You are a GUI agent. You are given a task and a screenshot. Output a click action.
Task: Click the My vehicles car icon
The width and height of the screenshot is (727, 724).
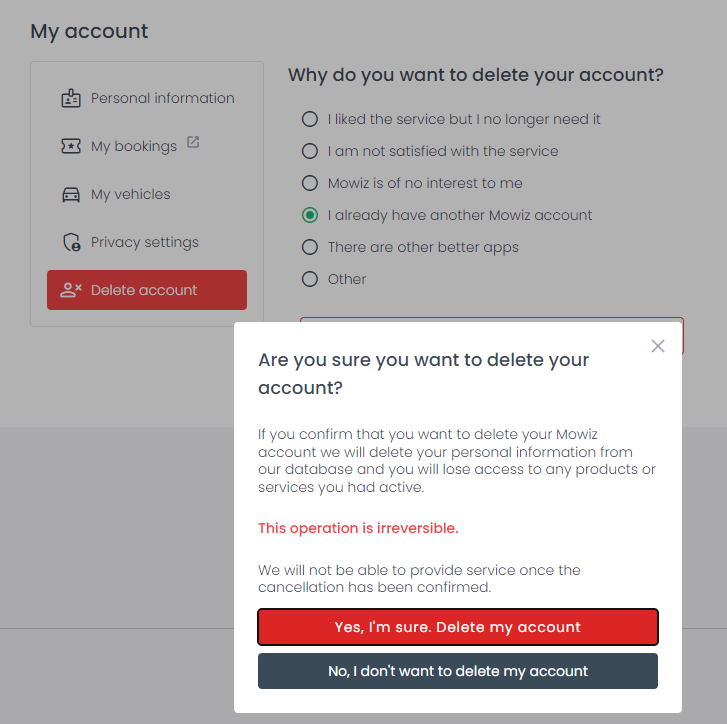point(71,194)
